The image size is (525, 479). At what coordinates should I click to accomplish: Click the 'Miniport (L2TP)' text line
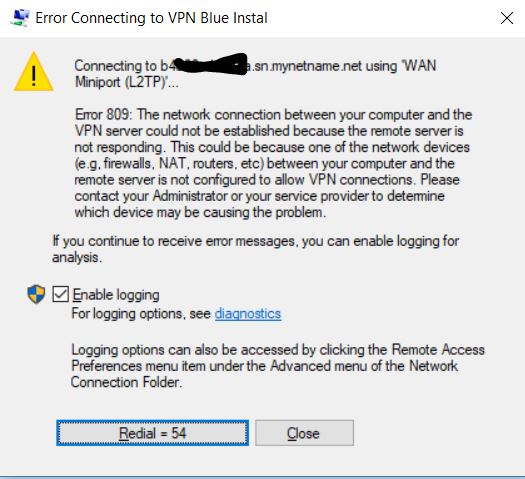[127, 82]
